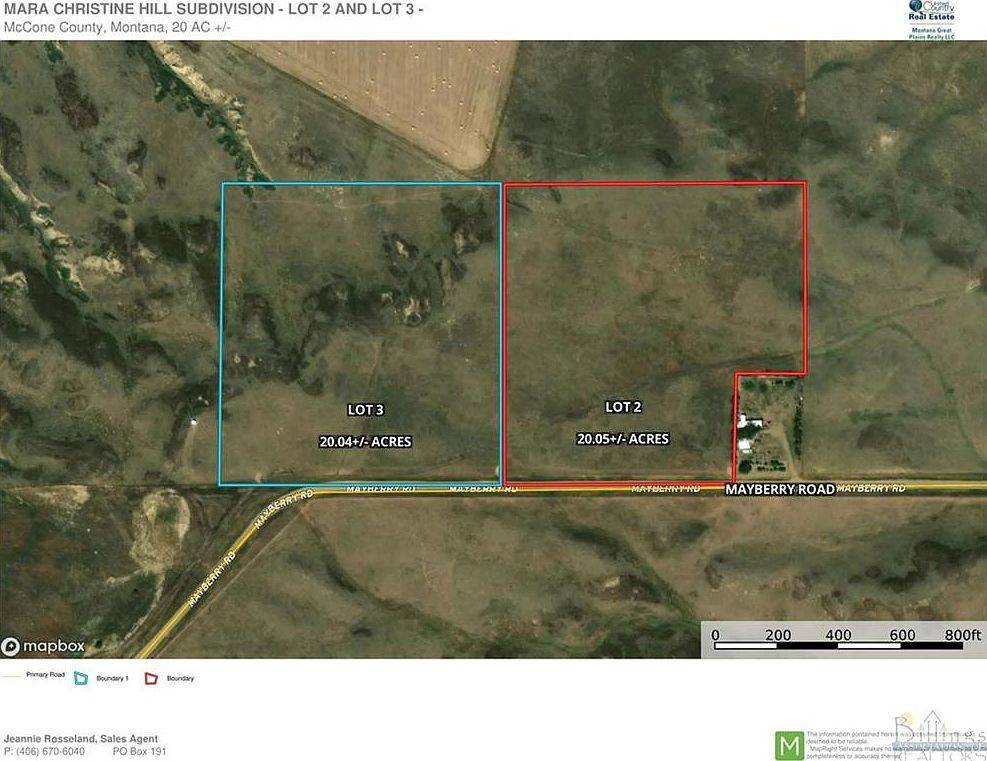This screenshot has height=761, width=987.
Task: Click the blue Boundary 1 legend symbol
Action: pyautogui.click(x=83, y=678)
